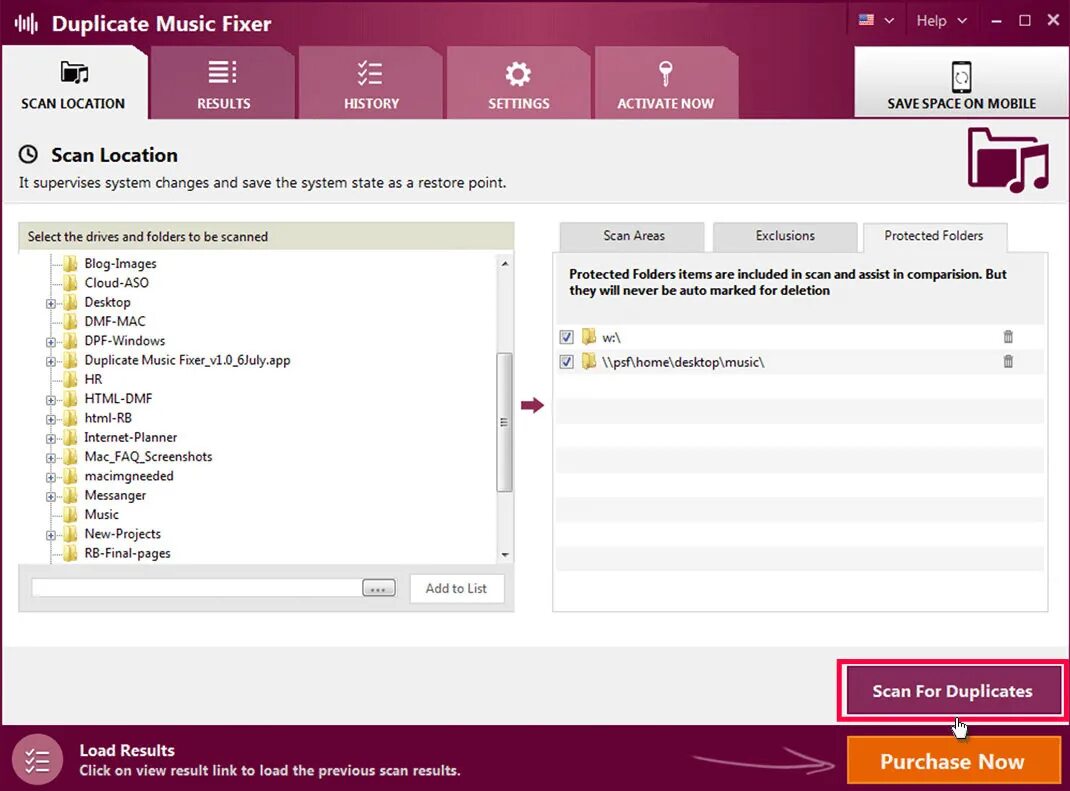Screen dimensions: 1070x791
Task: Expand the HTML-DMF folder node
Action: pos(51,400)
